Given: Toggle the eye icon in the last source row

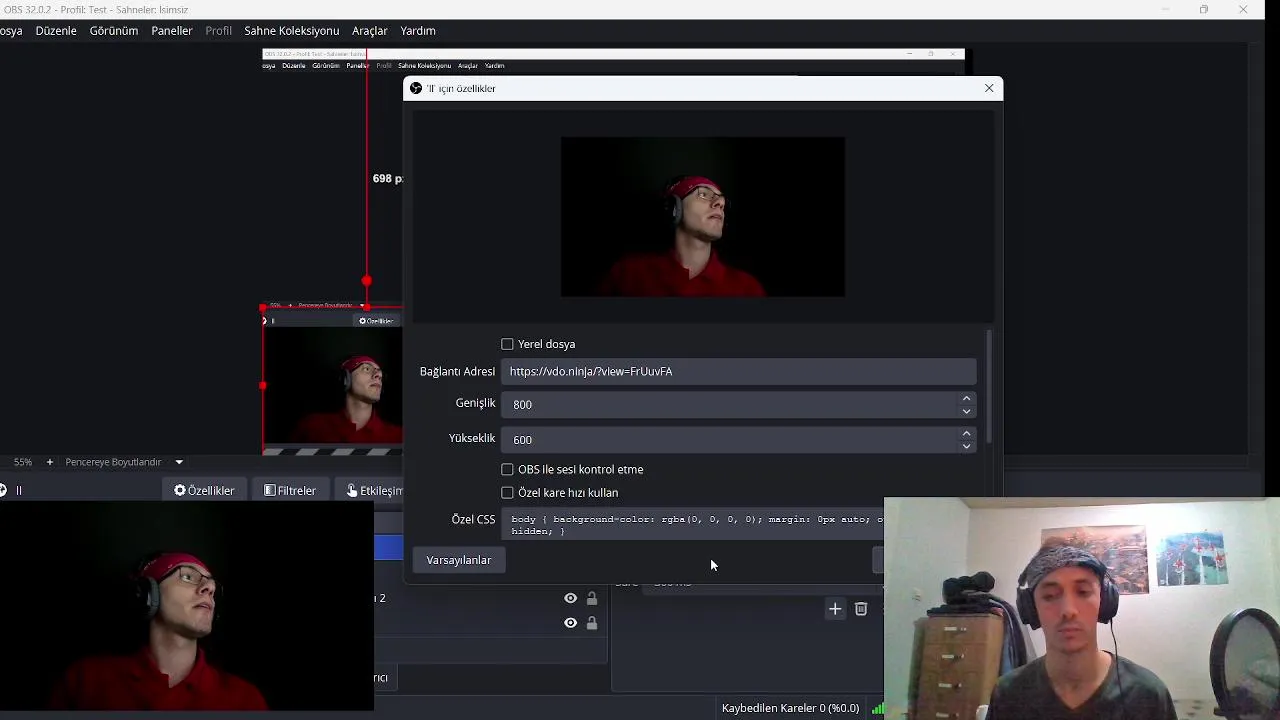Looking at the screenshot, I should click(x=570, y=623).
